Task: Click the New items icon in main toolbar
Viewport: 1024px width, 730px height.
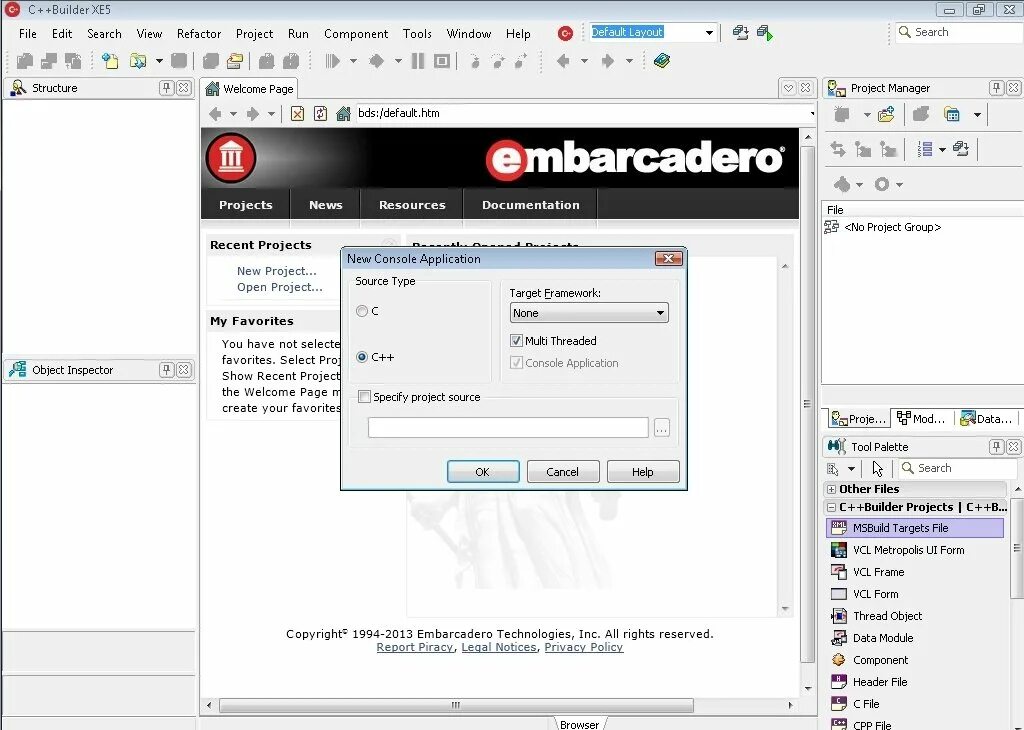Action: point(110,61)
